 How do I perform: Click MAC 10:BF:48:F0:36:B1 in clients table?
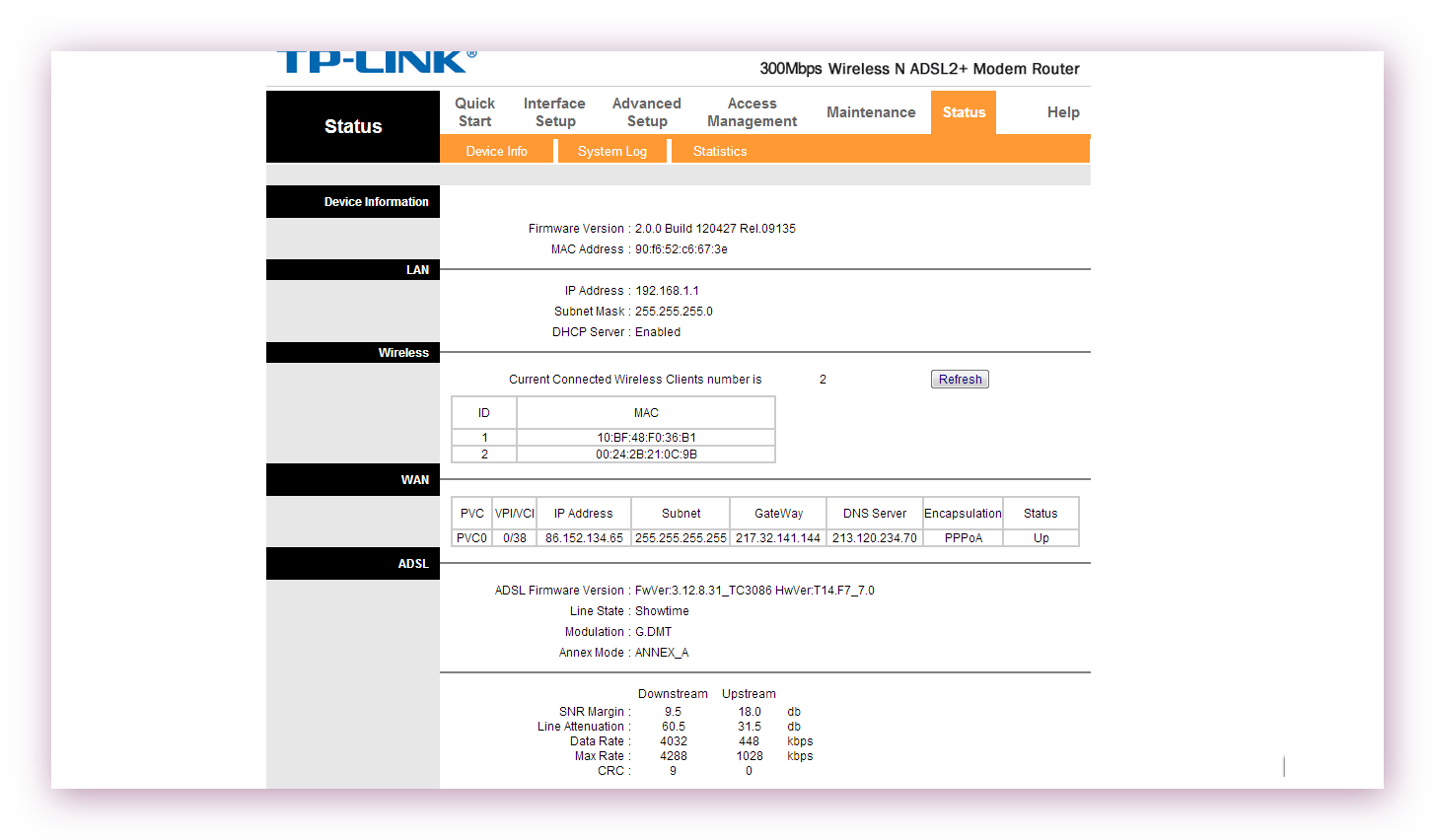click(646, 438)
